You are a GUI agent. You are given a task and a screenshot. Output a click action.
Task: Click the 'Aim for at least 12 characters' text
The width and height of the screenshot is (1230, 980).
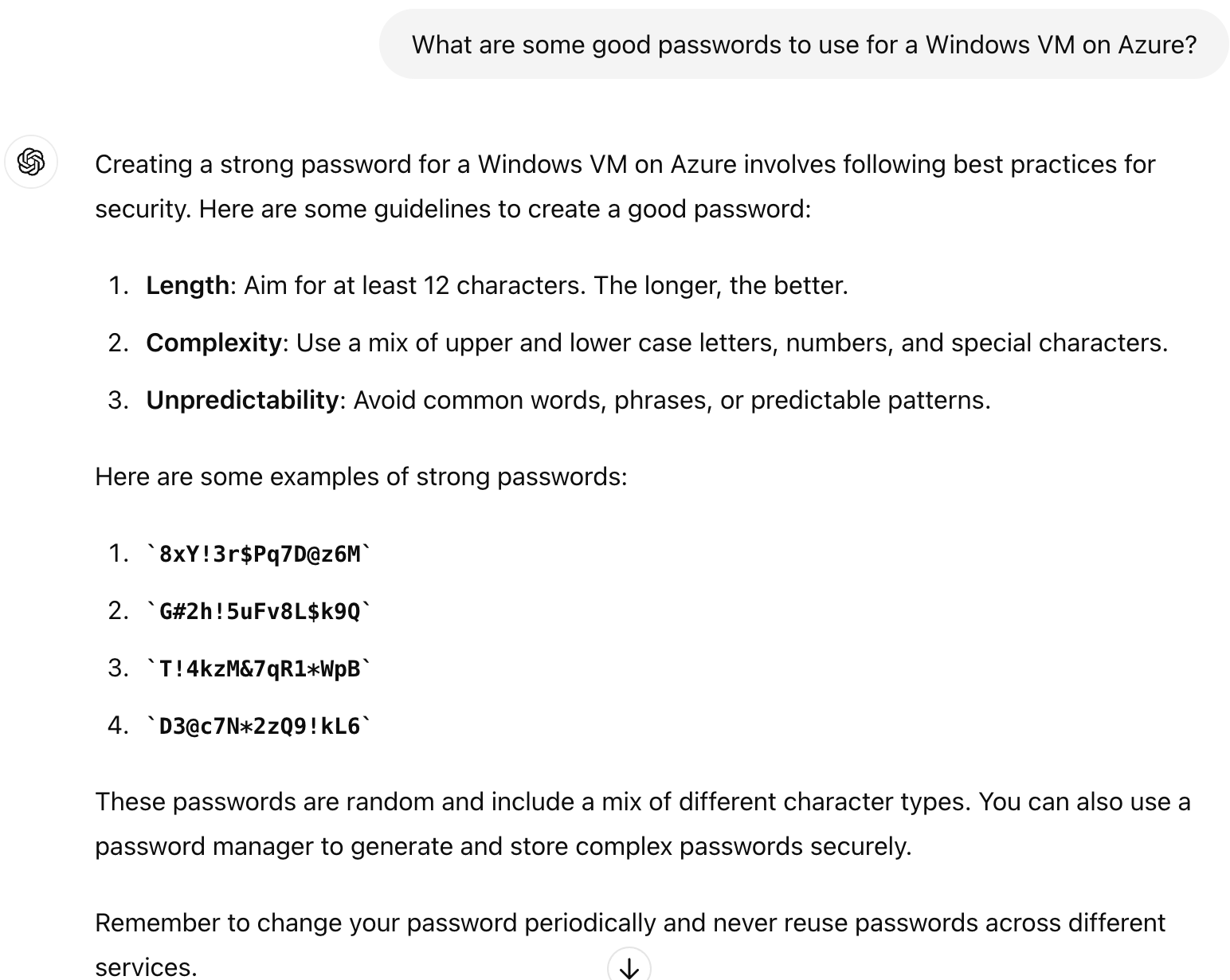tap(546, 285)
